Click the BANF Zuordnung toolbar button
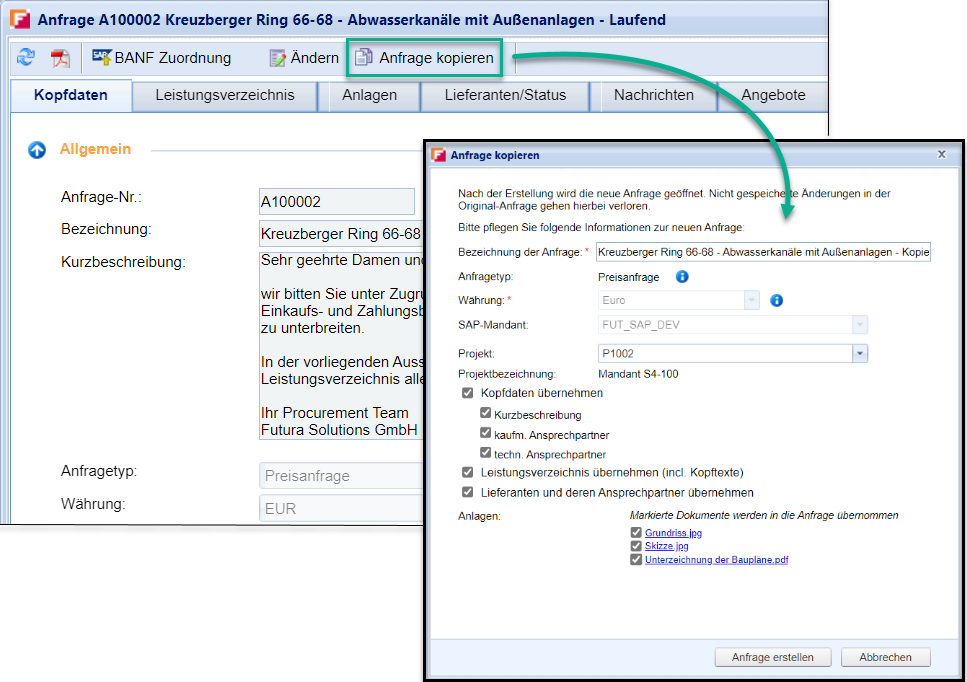 pyautogui.click(x=162, y=58)
